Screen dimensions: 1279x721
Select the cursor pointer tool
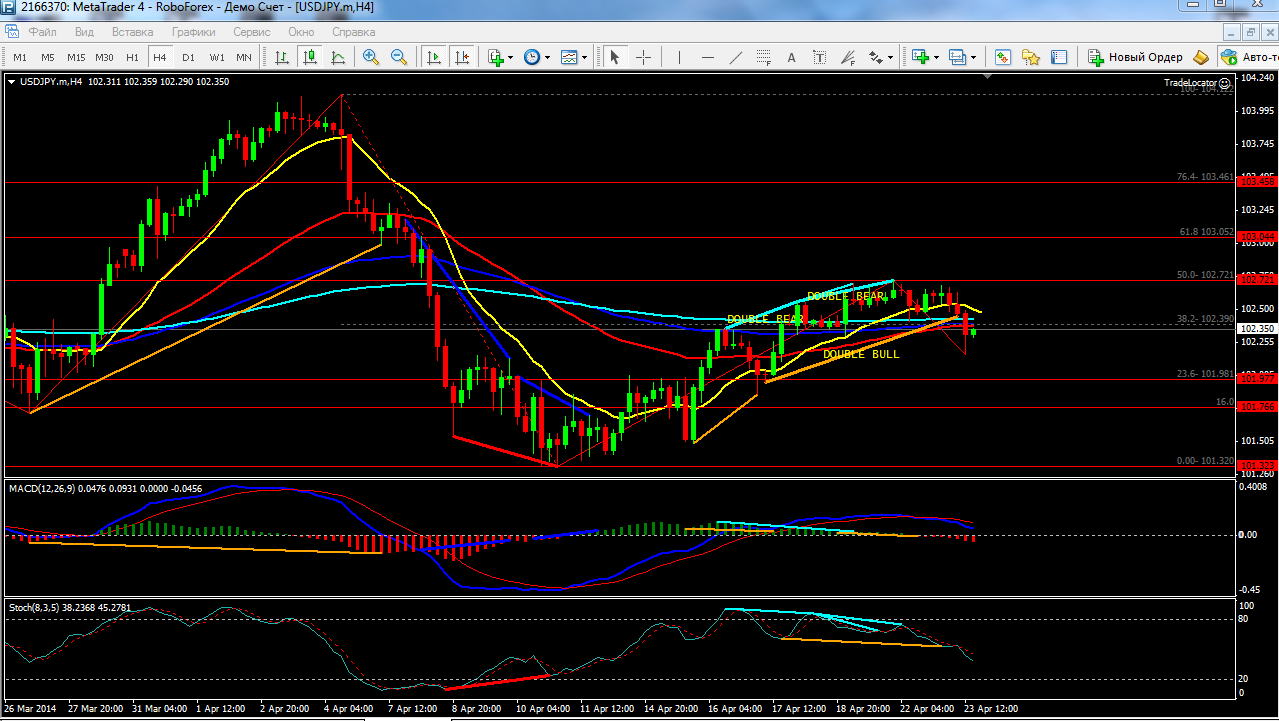point(615,57)
